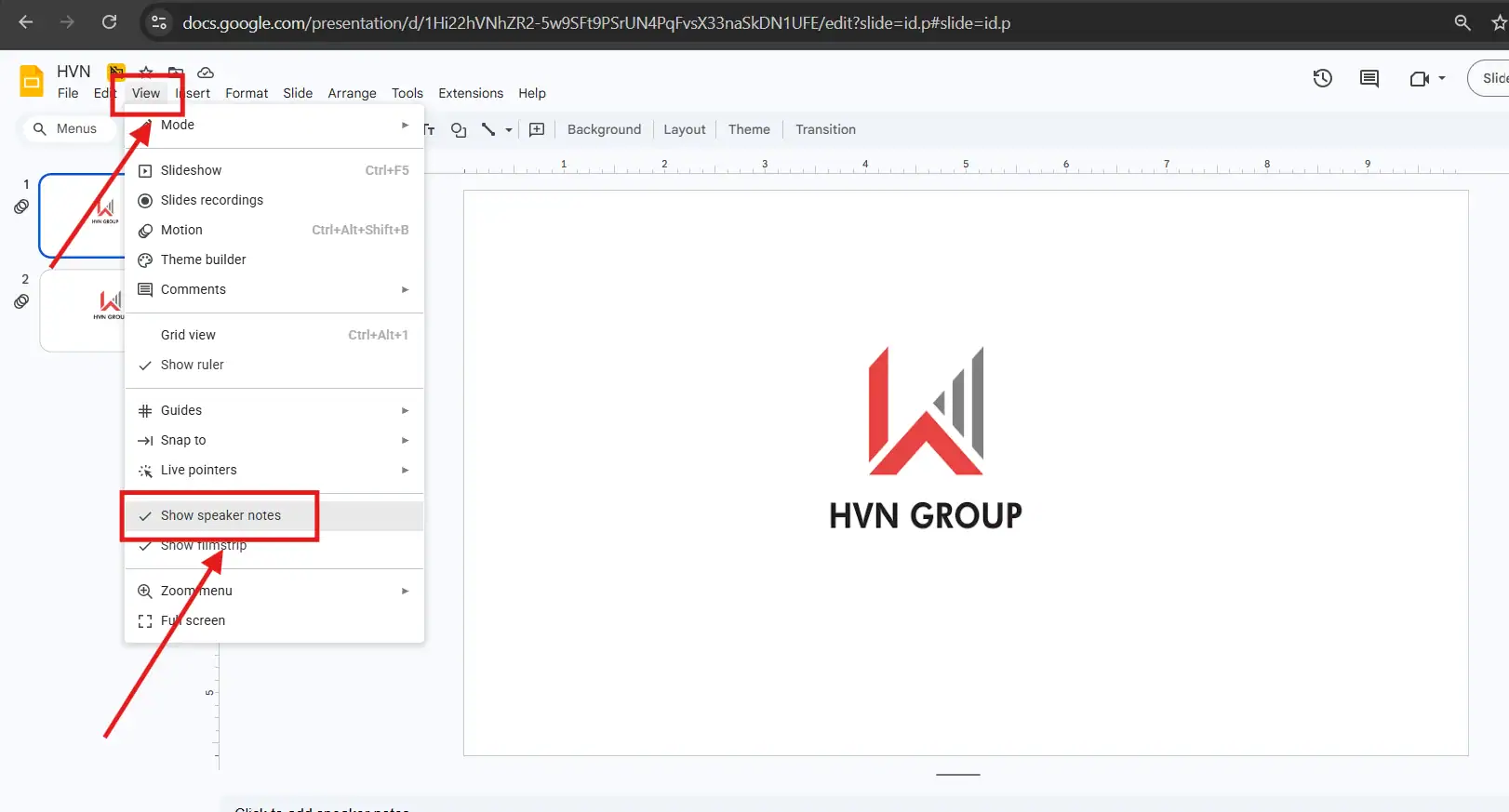Click the Transition button

[825, 129]
